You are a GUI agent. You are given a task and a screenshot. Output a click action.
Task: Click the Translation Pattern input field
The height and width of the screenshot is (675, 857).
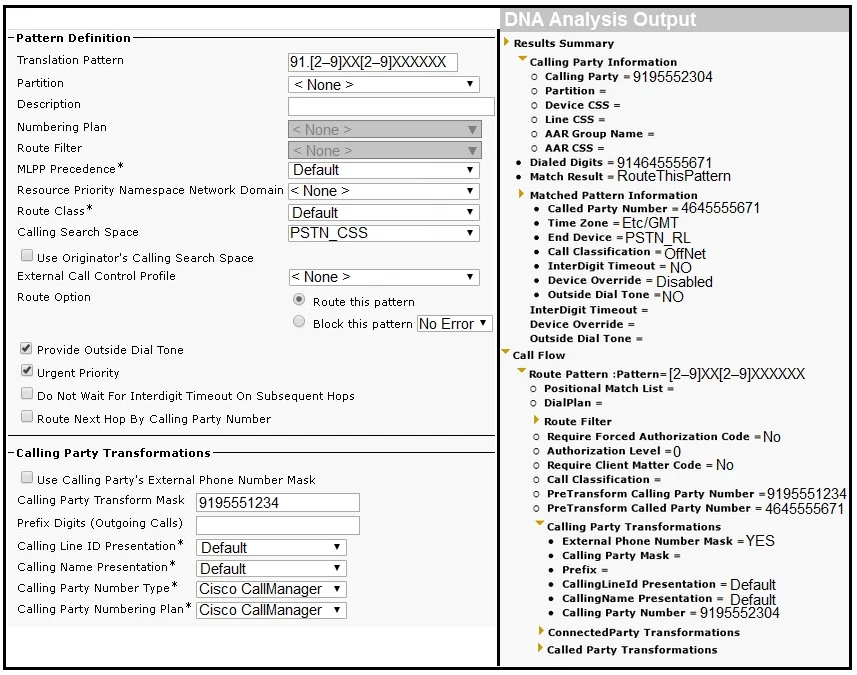click(x=373, y=62)
